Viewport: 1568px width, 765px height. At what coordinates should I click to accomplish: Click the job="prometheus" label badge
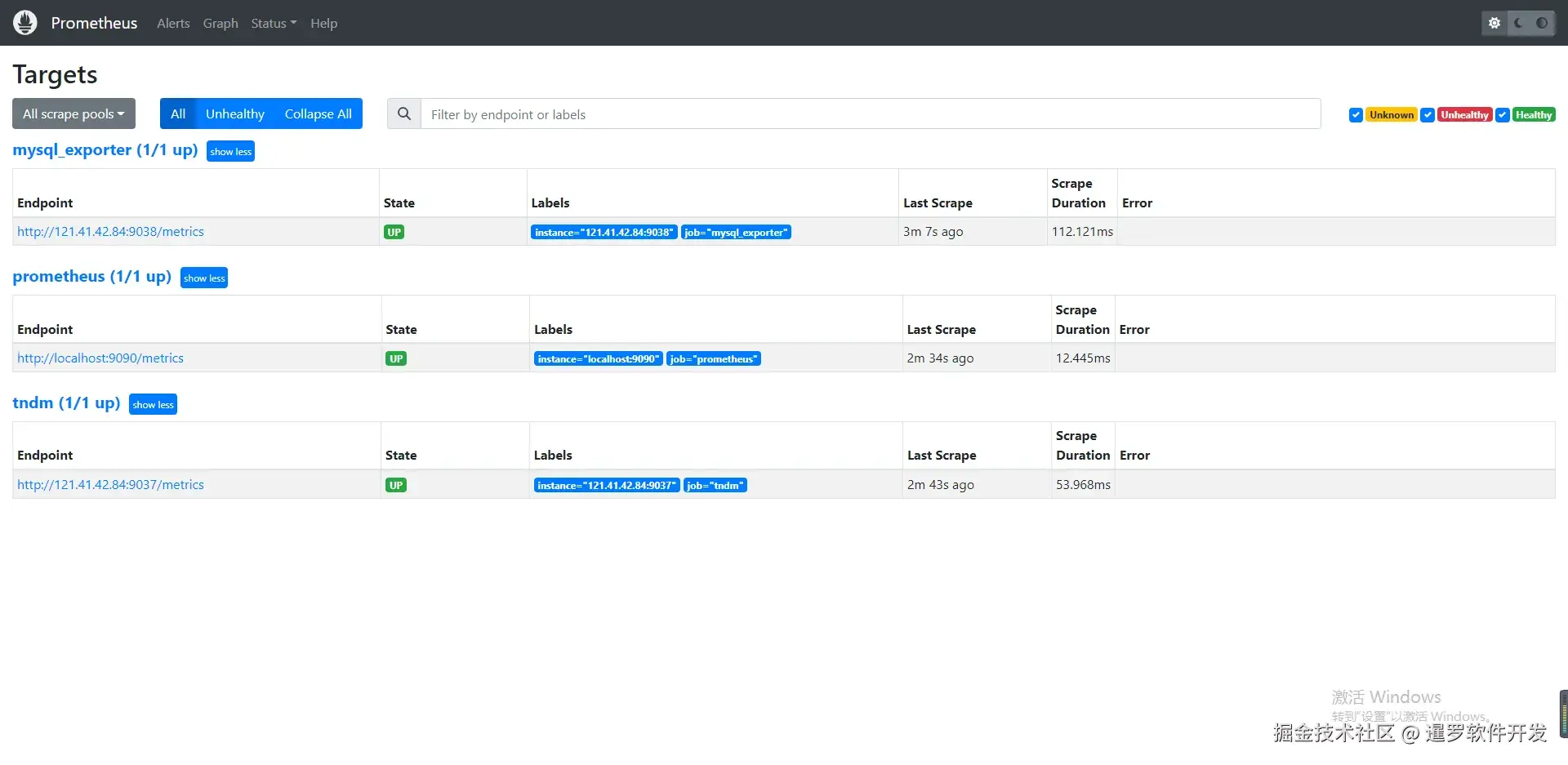[x=715, y=359]
